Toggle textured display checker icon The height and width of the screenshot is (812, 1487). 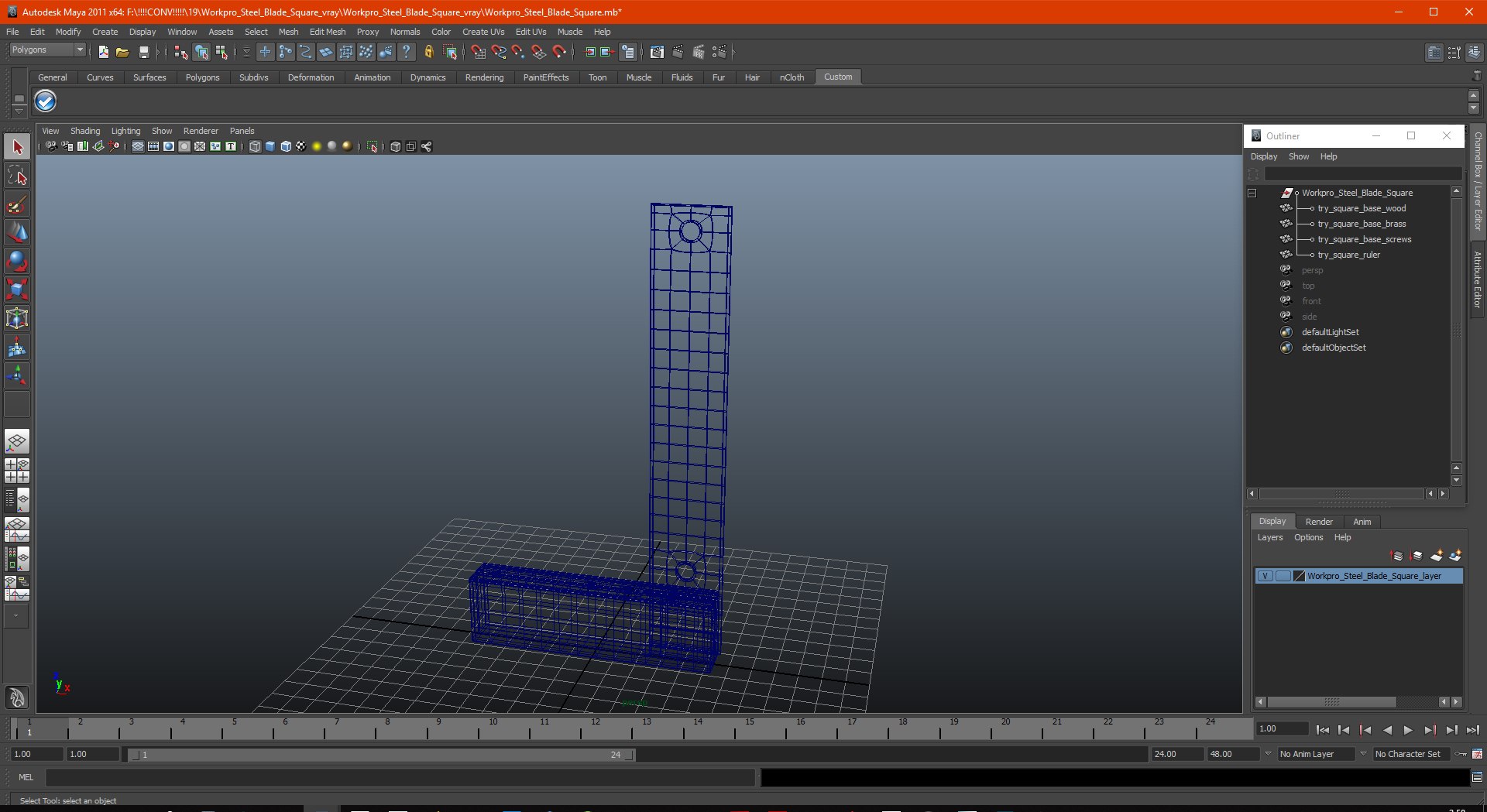300,146
